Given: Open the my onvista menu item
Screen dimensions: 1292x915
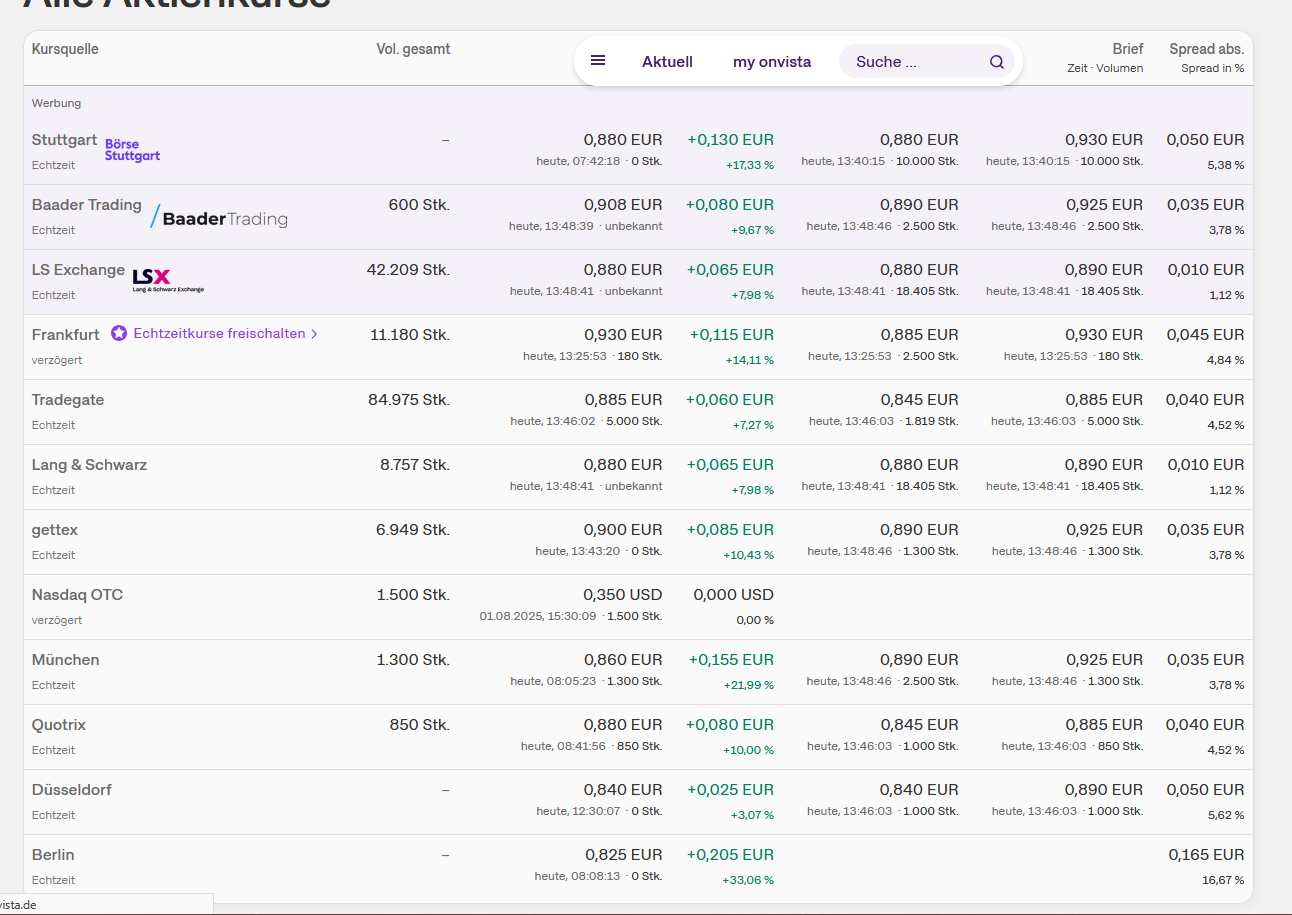Looking at the screenshot, I should [x=772, y=62].
